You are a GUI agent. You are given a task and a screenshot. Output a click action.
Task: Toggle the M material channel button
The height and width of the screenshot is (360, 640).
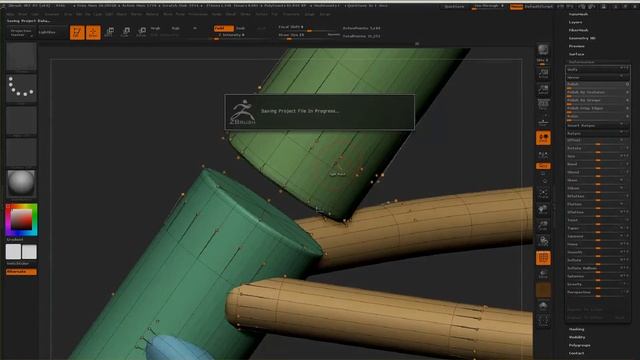[x=195, y=28]
